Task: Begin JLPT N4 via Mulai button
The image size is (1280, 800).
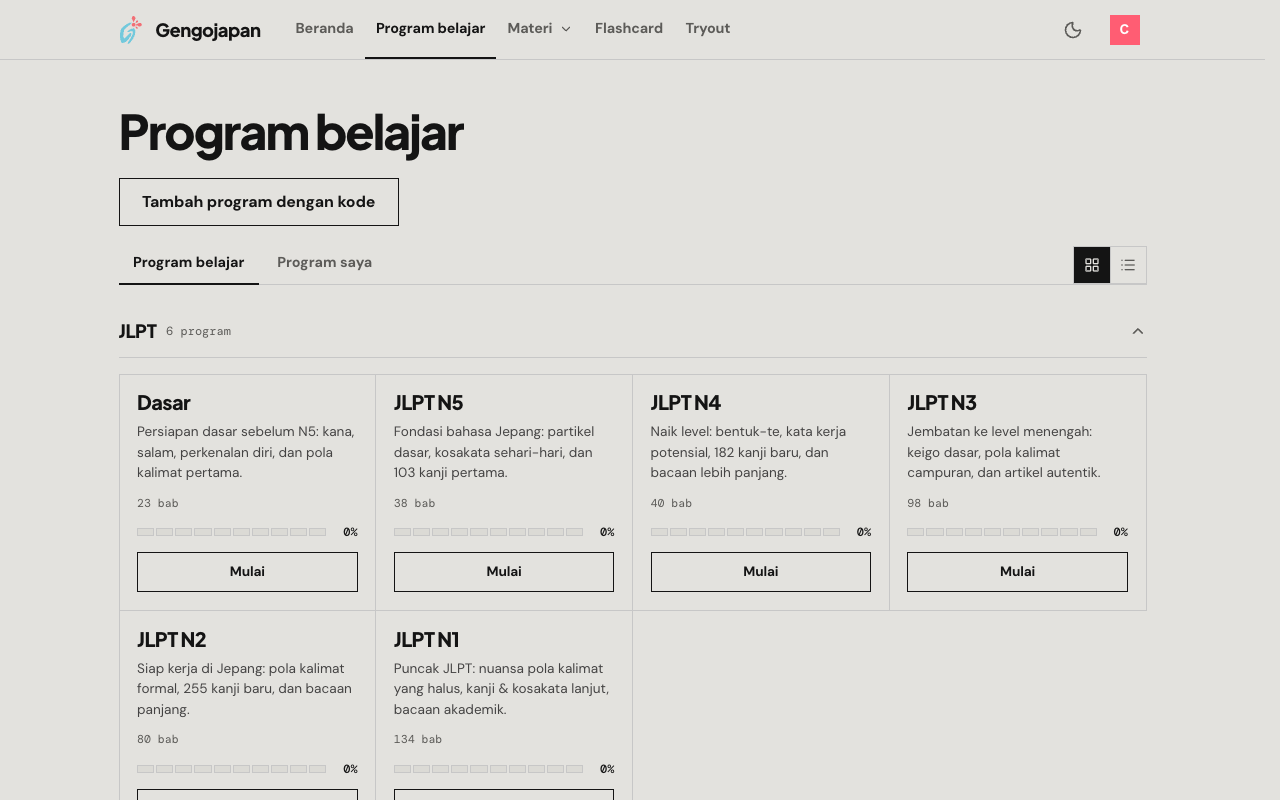Action: (x=761, y=572)
